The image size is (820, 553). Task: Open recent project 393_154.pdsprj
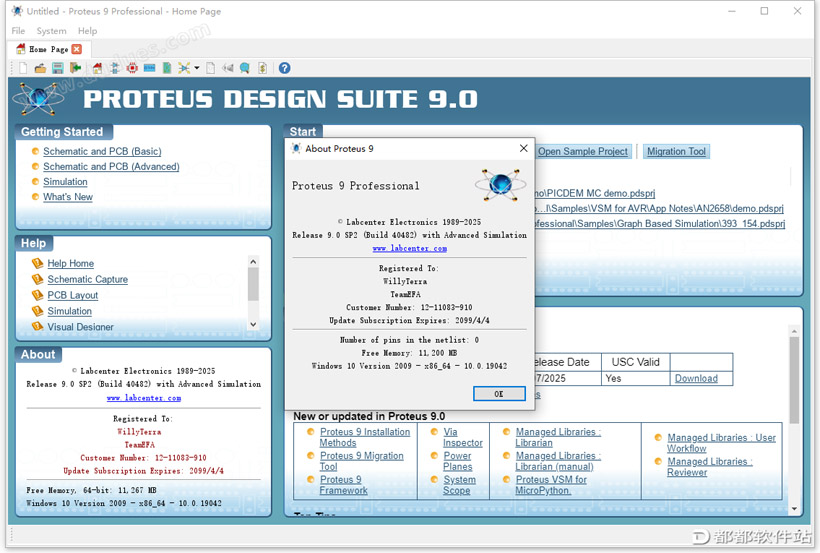[660, 223]
